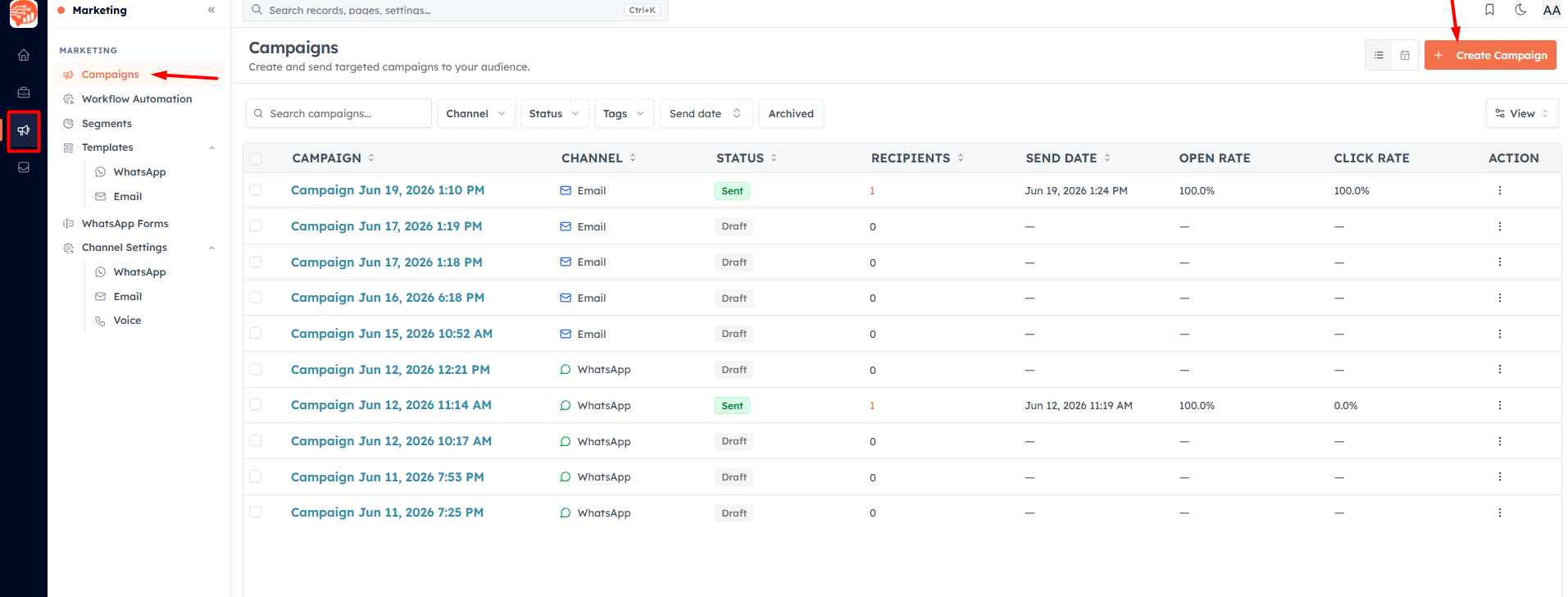The width and height of the screenshot is (1568, 597).
Task: Open the inbox icon in left rail
Action: (24, 167)
